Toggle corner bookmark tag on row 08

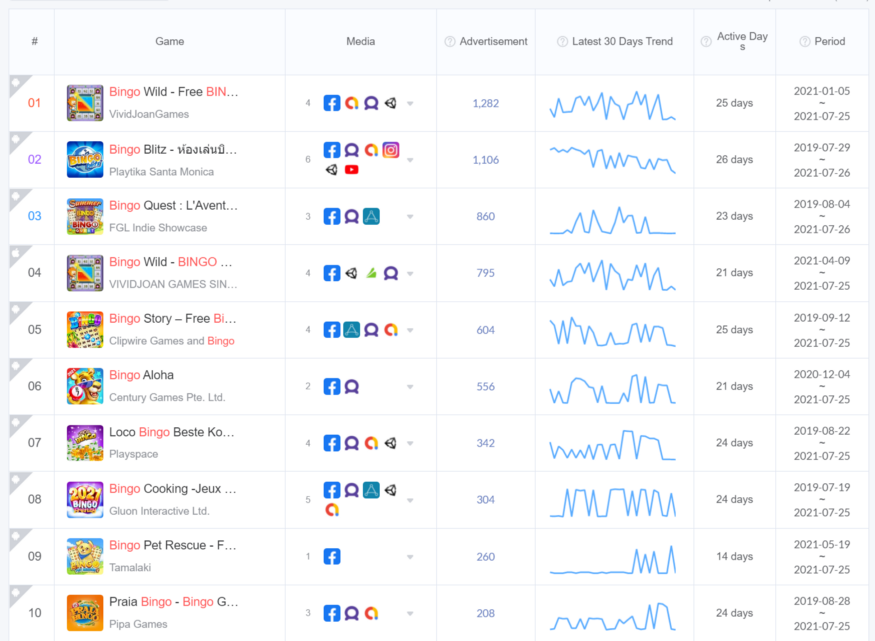tap(18, 480)
